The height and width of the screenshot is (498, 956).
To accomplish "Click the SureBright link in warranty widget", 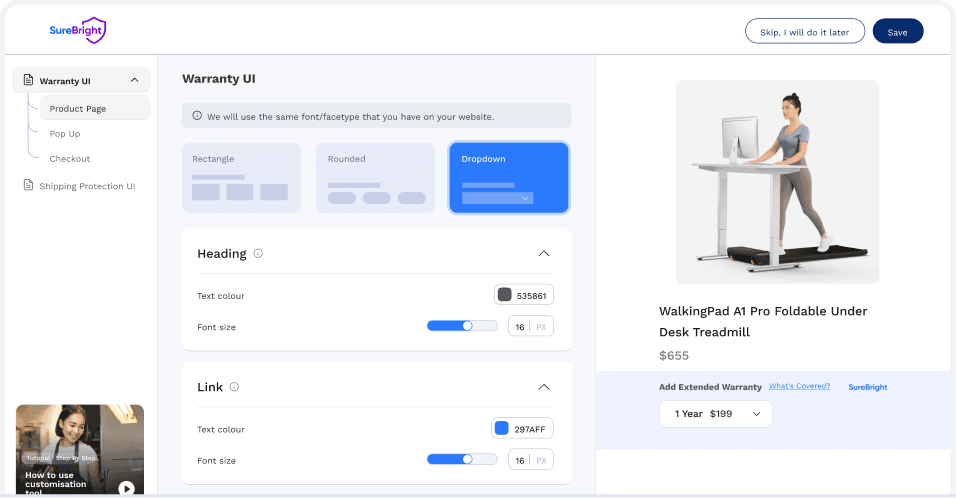I will click(x=868, y=387).
